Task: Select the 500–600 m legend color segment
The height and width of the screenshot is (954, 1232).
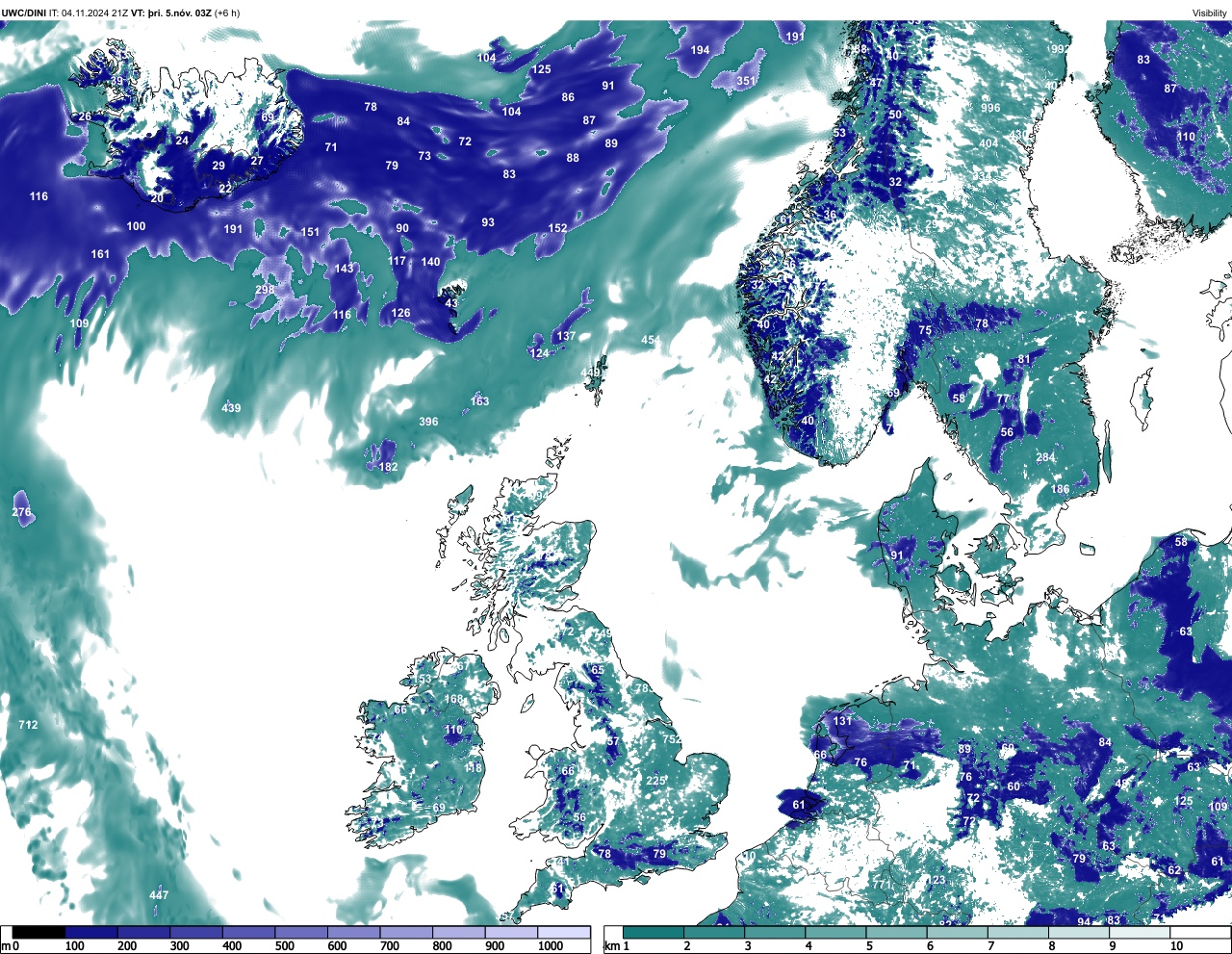Action: point(301,932)
